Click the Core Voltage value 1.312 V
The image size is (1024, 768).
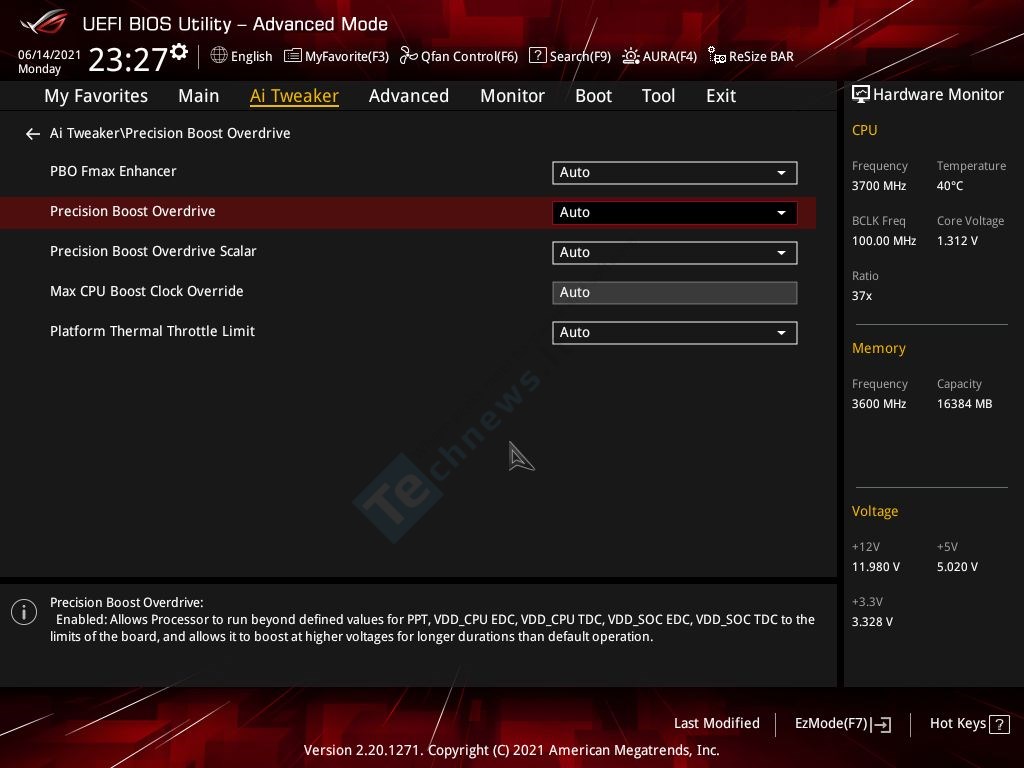click(x=957, y=241)
